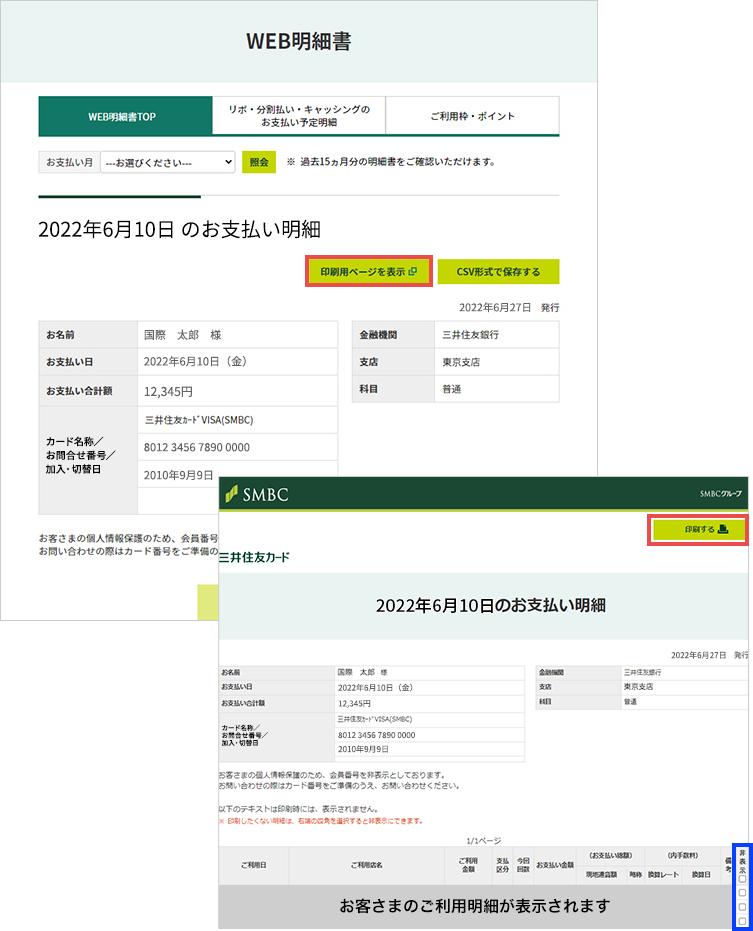Image resolution: width=753 pixels, height=931 pixels.
Task: Click the 換算日 column header
Action: (x=701, y=875)
